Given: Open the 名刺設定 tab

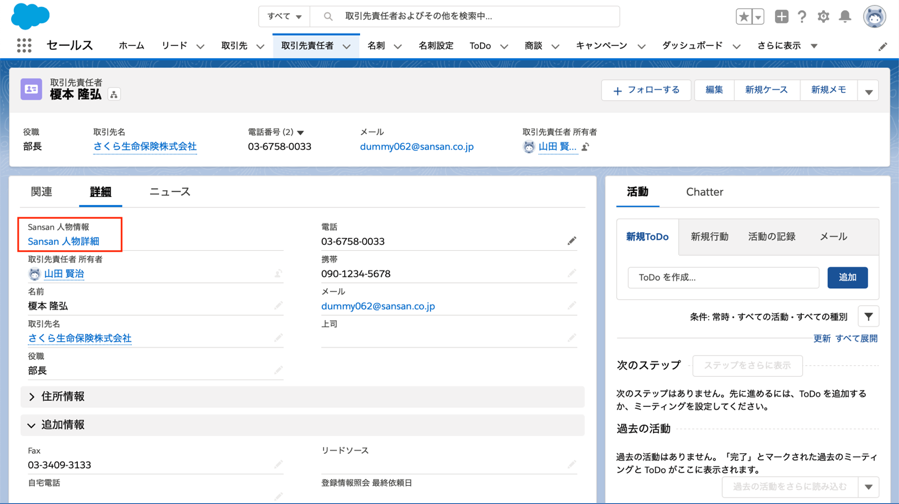Looking at the screenshot, I should [436, 46].
